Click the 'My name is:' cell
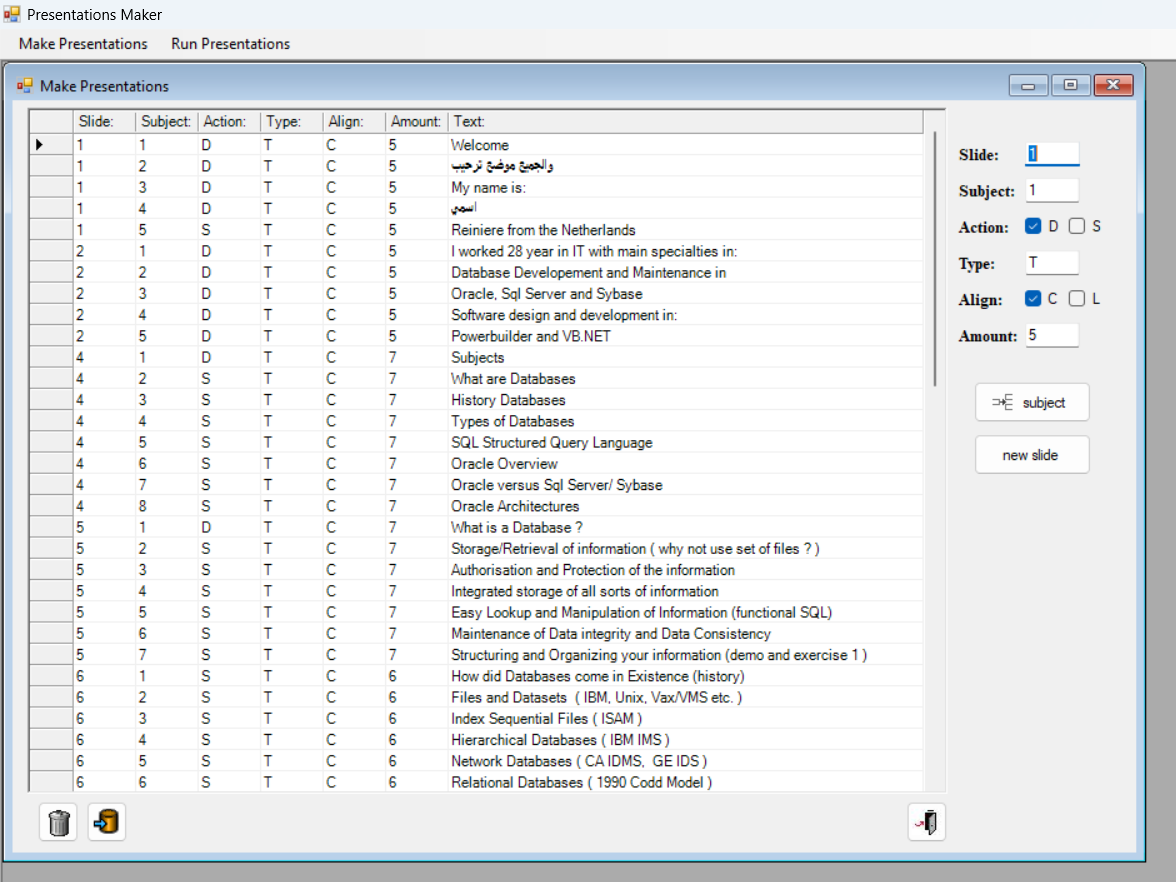The height and width of the screenshot is (882, 1176). pyautogui.click(x=686, y=188)
